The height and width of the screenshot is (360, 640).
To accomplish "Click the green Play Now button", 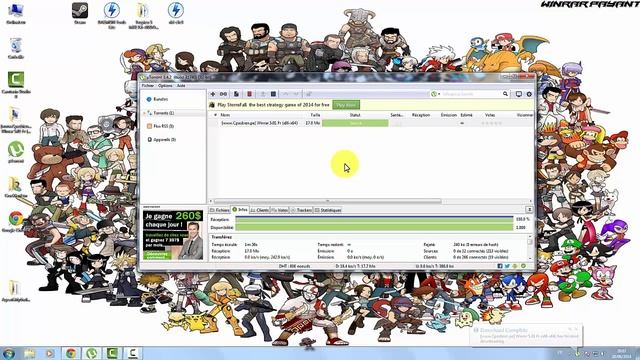I will coord(346,105).
